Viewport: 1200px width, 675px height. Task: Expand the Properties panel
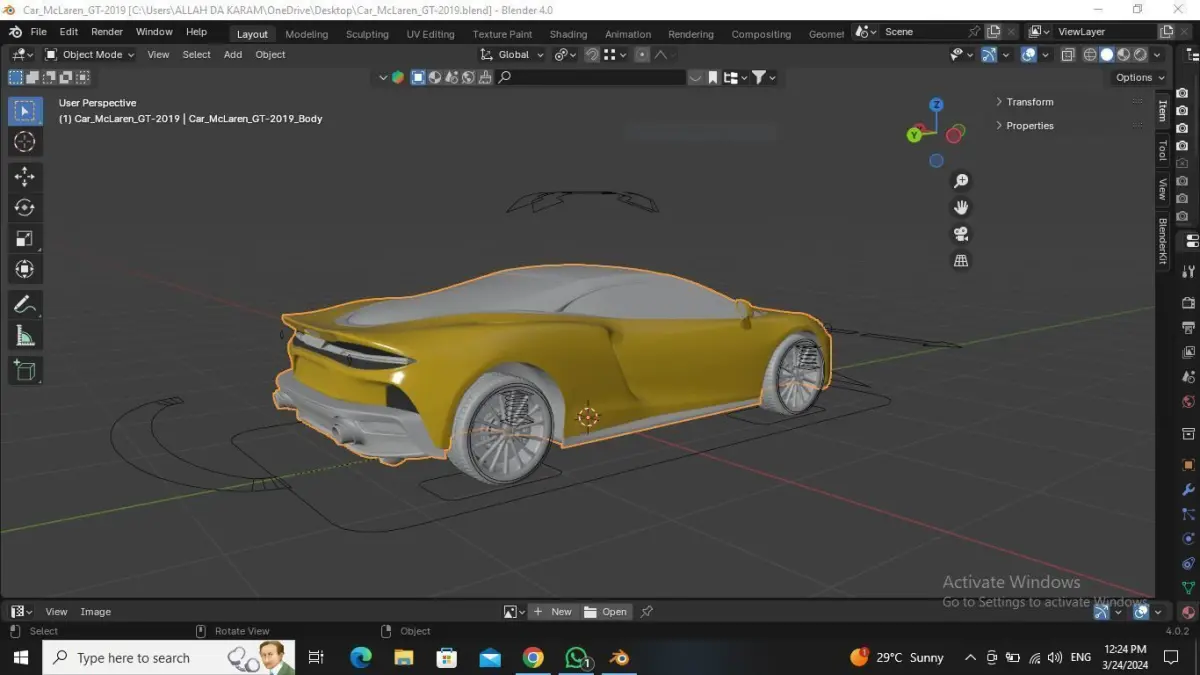pos(1025,126)
